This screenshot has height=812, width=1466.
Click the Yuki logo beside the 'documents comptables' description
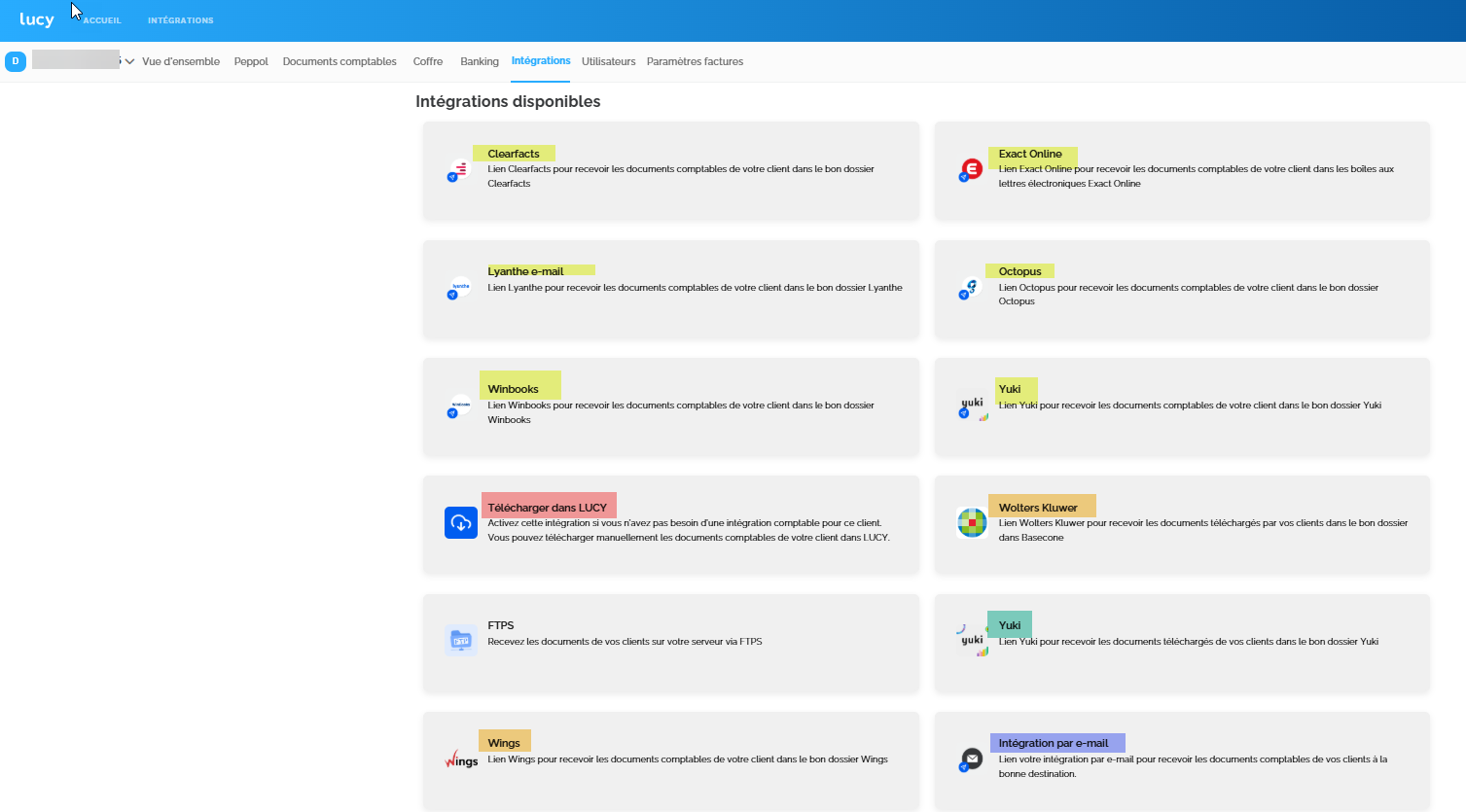tap(972, 406)
